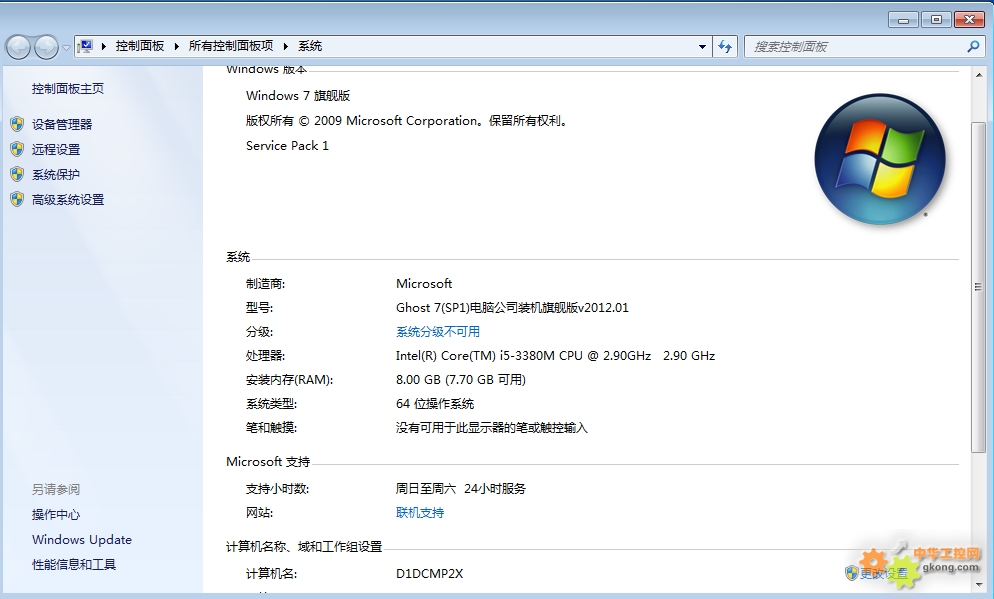Click the text 8.00 GB (7.70 GB 可用)

click(x=461, y=380)
